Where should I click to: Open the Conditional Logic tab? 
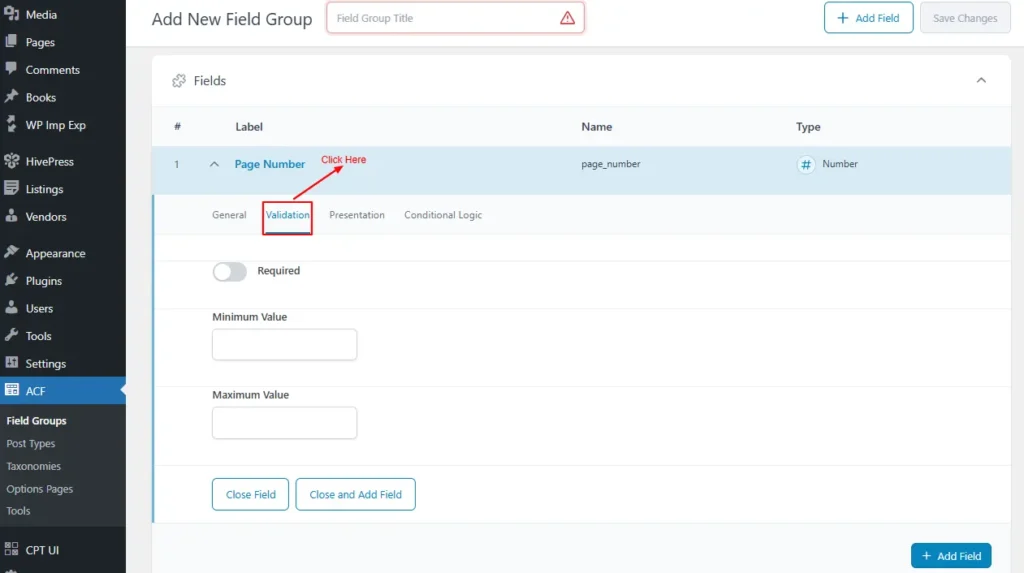pyautogui.click(x=443, y=215)
